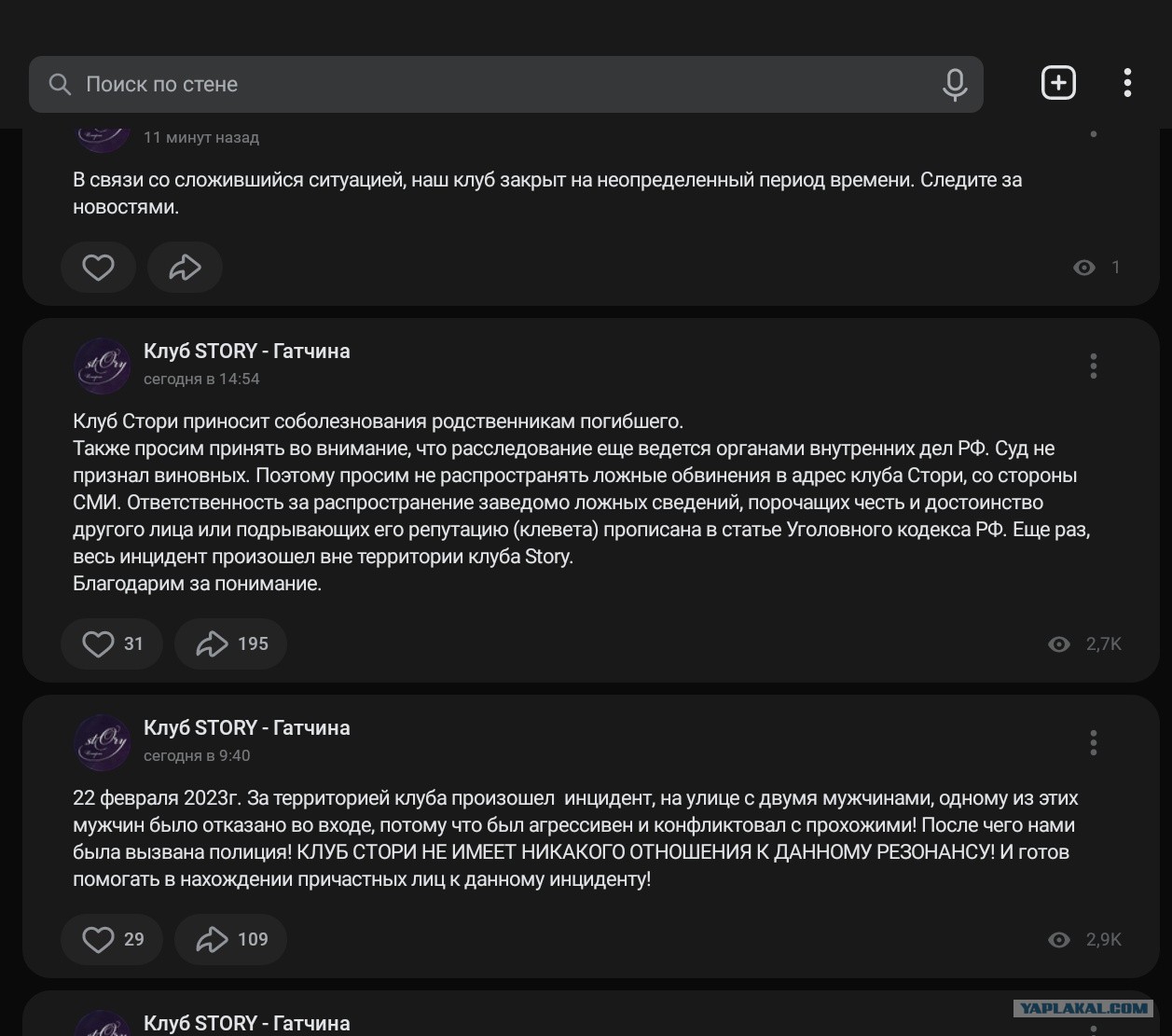Open the top-right vertical dots menu

point(1127,83)
